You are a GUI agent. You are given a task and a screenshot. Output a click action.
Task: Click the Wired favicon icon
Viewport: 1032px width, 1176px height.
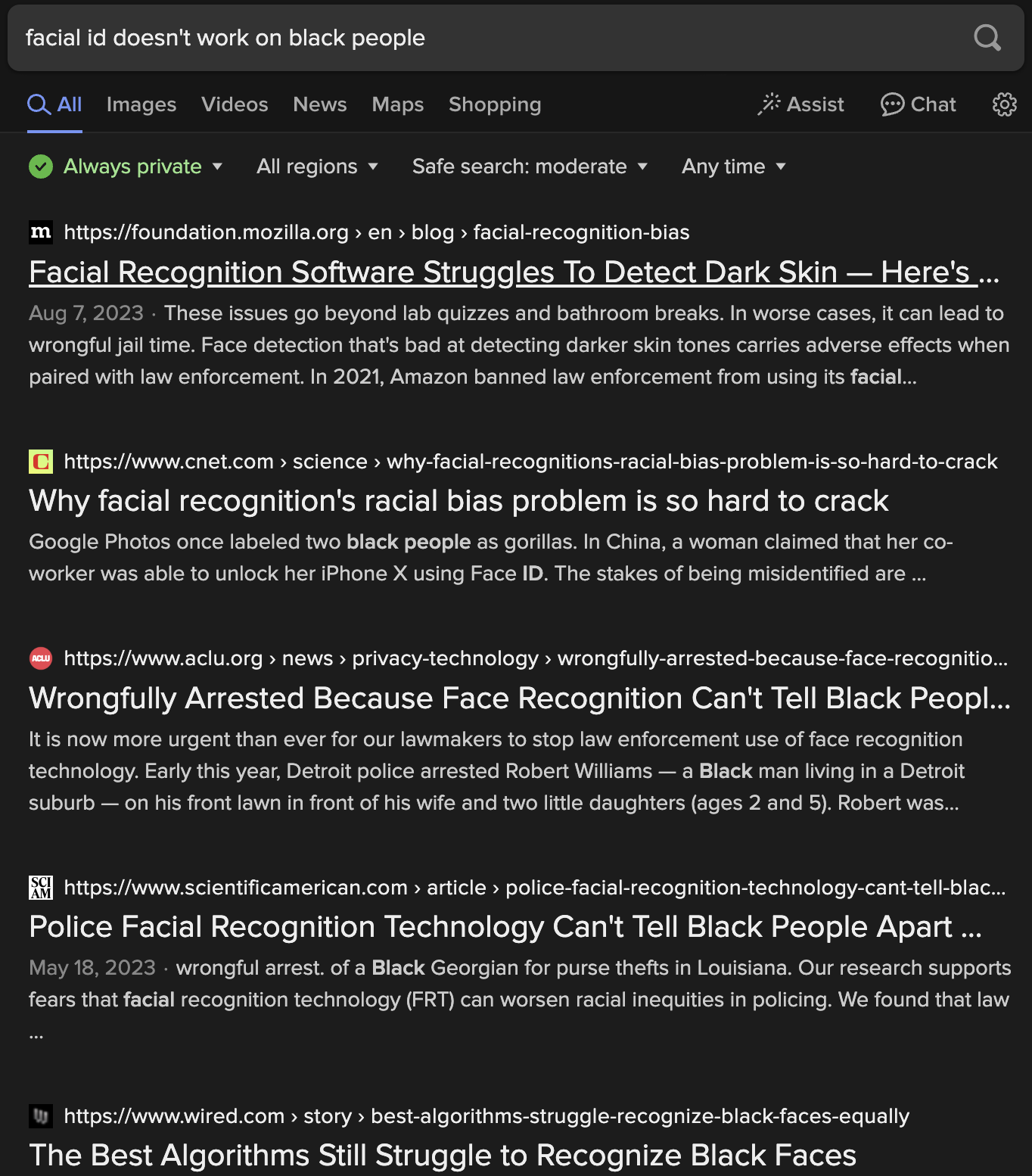click(x=41, y=1116)
